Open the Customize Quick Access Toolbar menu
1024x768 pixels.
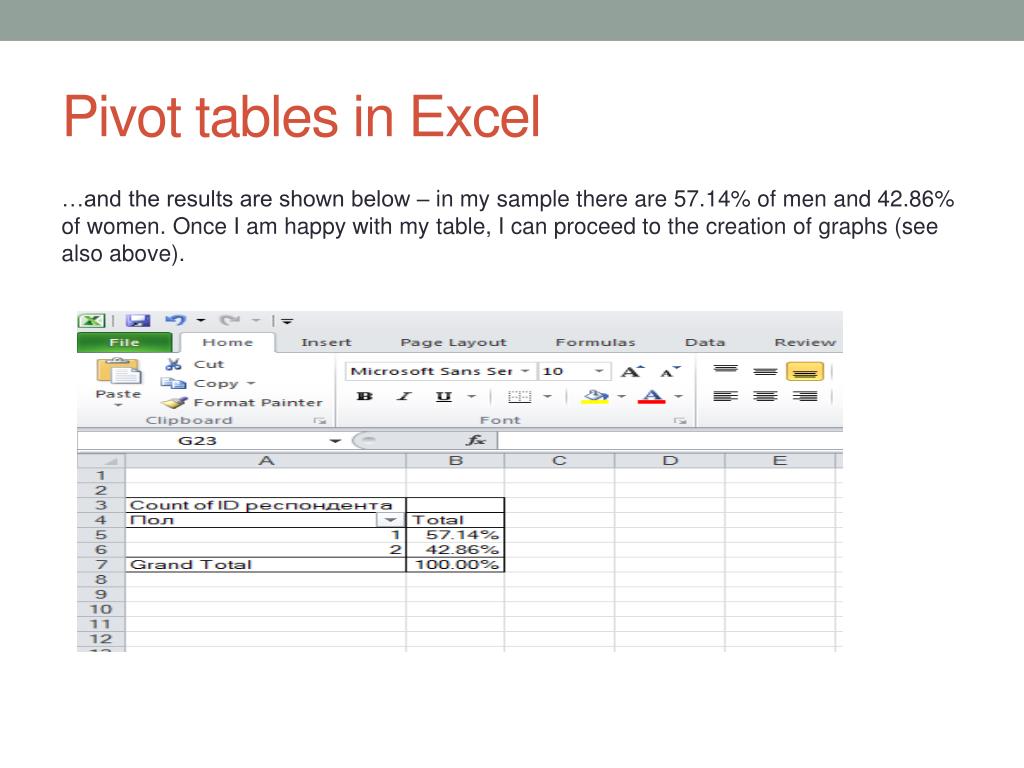pos(287,321)
